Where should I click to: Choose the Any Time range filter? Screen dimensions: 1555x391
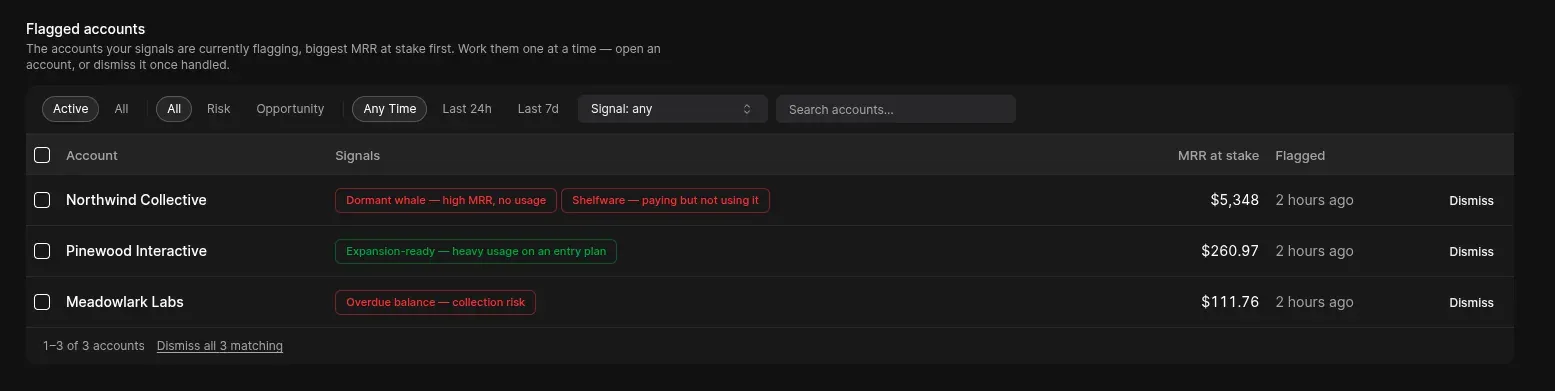tap(390, 109)
